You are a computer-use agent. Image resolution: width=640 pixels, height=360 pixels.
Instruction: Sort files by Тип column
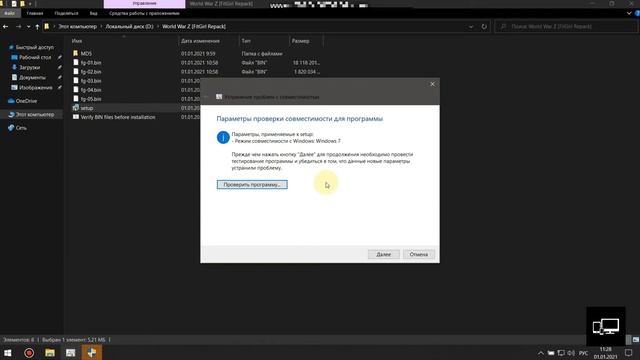pyautogui.click(x=264, y=41)
